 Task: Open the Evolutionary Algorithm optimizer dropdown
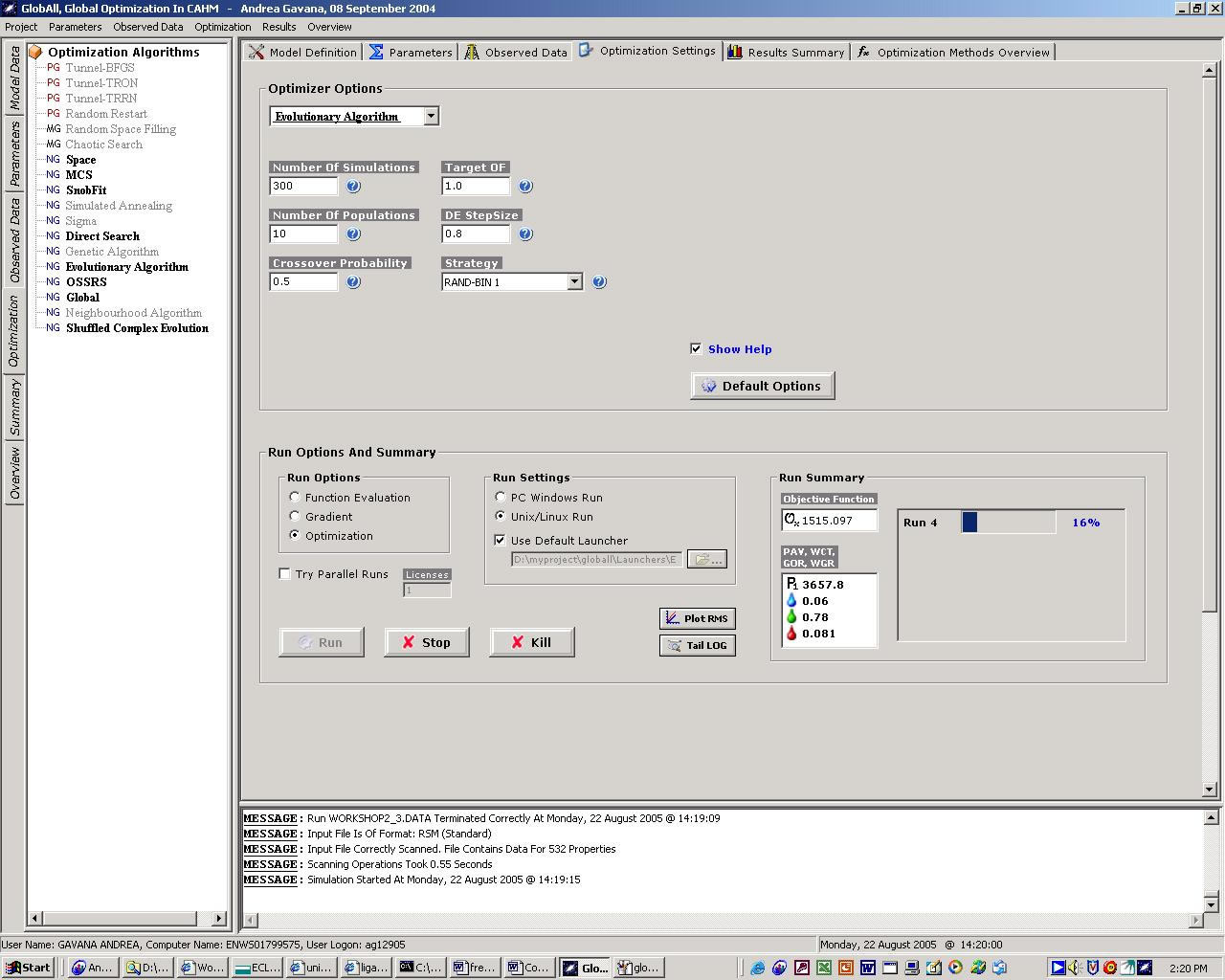coord(431,117)
